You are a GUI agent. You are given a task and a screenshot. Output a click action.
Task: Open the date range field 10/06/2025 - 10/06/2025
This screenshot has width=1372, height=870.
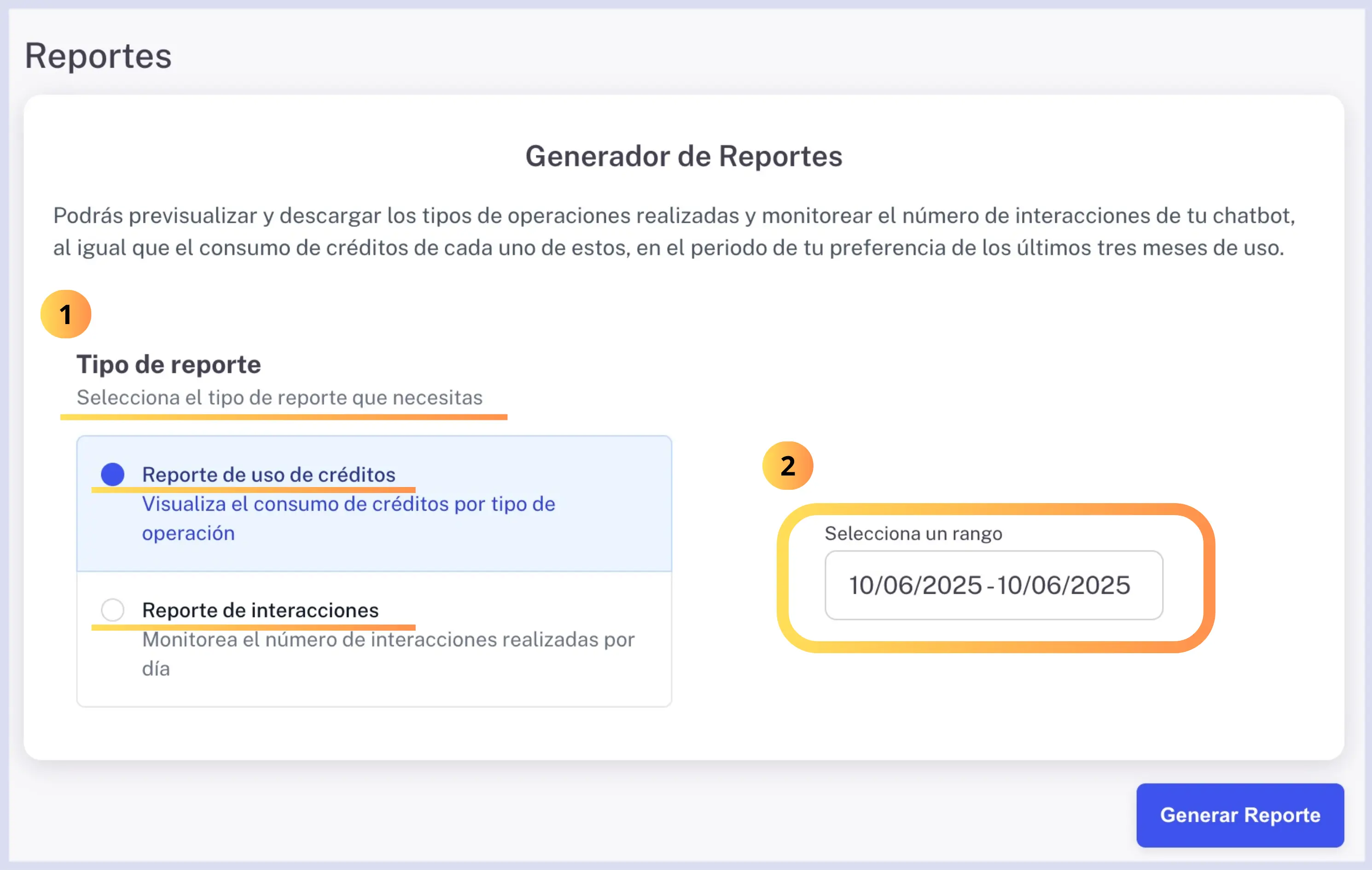[x=994, y=585]
